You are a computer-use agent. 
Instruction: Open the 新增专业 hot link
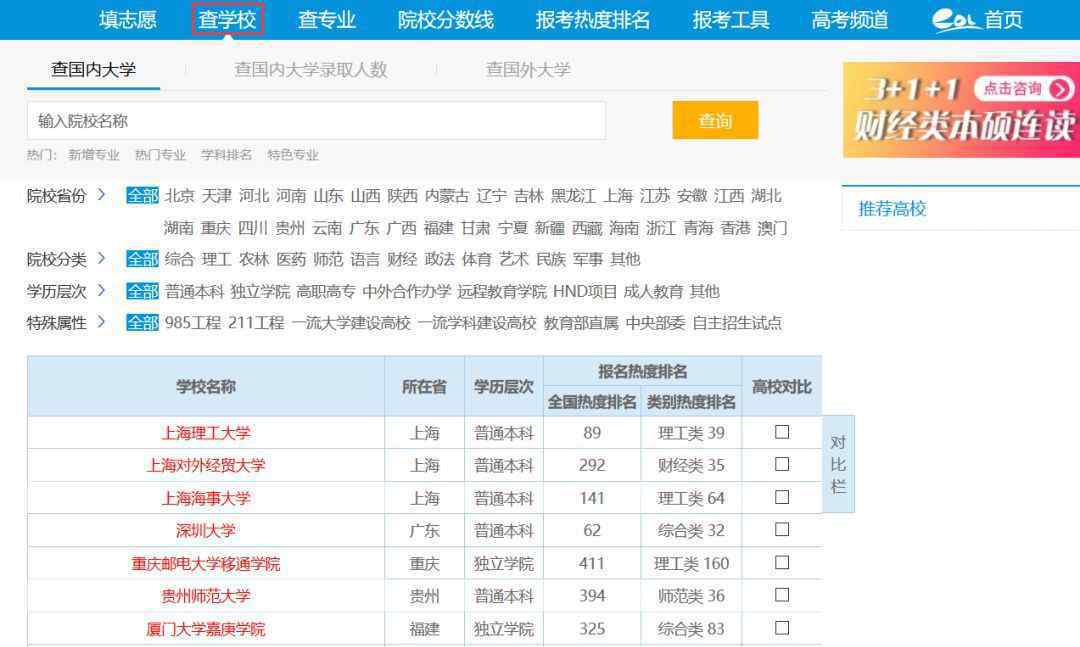click(x=94, y=155)
